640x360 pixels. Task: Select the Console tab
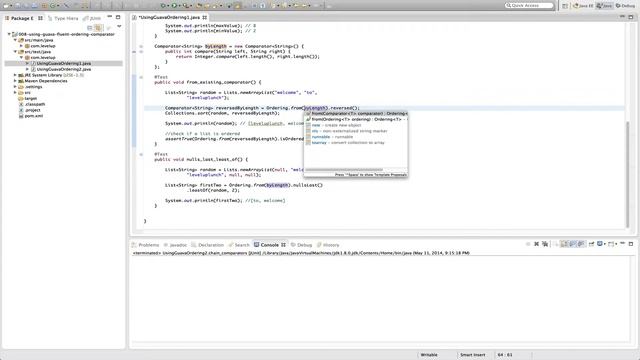(x=269, y=245)
